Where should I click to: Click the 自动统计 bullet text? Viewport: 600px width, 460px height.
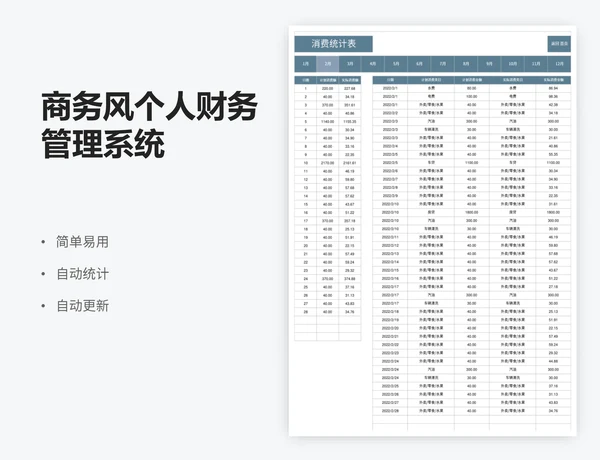(x=82, y=274)
